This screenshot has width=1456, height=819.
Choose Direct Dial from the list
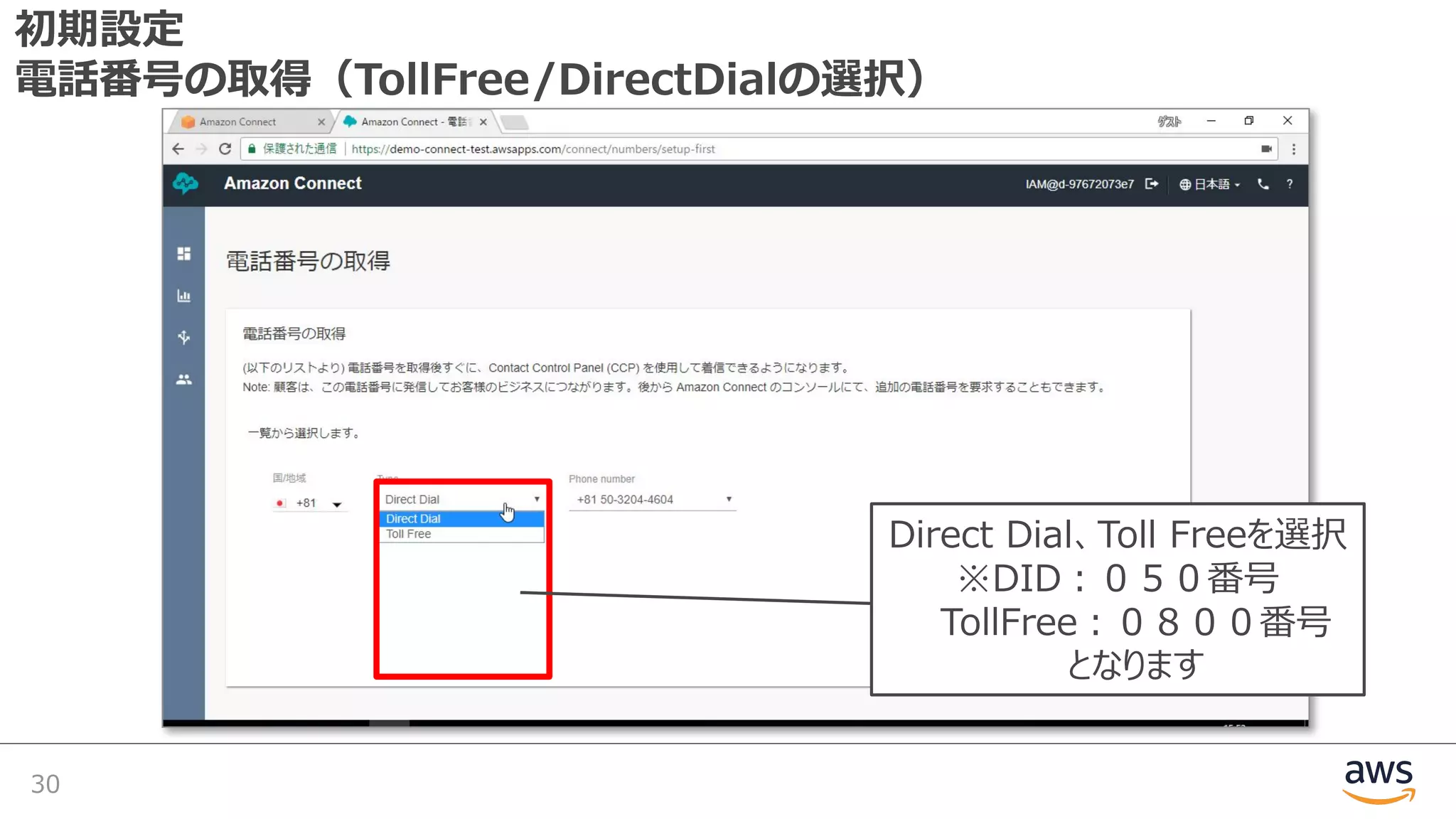(x=462, y=518)
